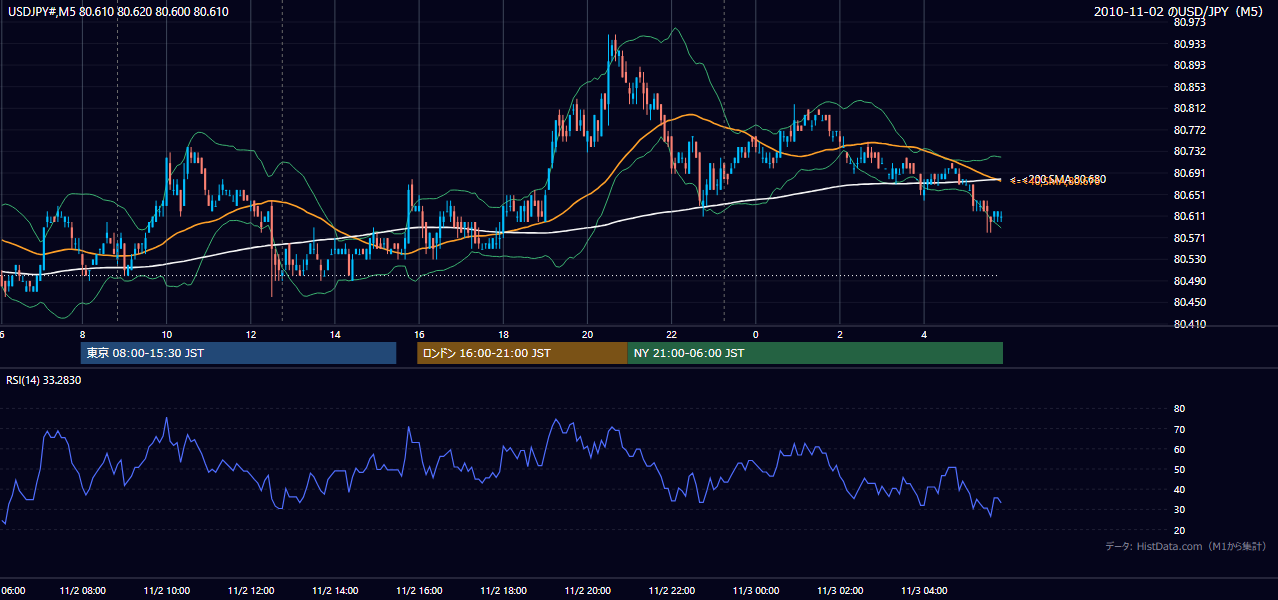Click hour label 2 under price chart
The width and height of the screenshot is (1278, 600).
tap(840, 335)
